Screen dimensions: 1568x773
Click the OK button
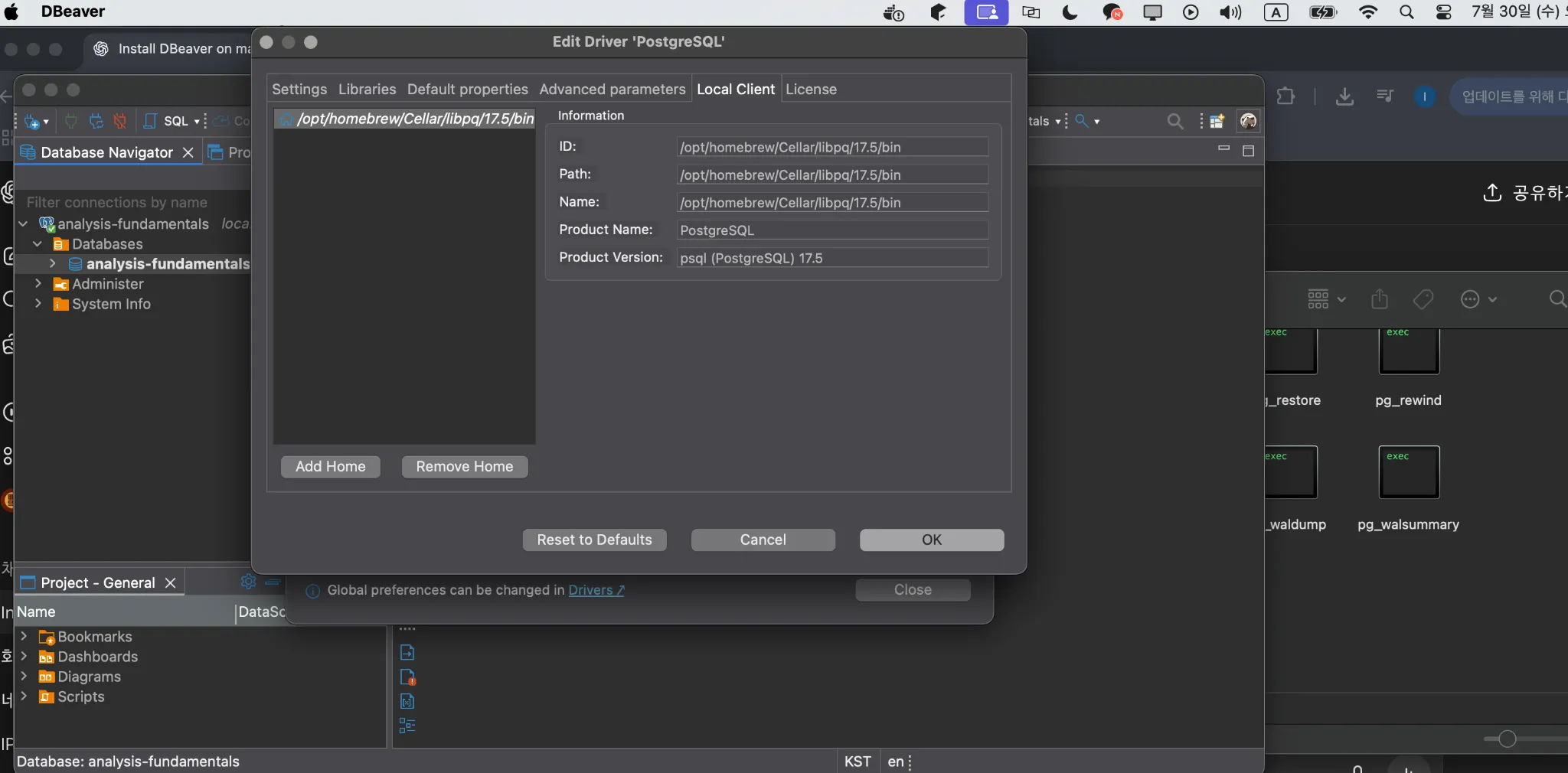coord(932,540)
